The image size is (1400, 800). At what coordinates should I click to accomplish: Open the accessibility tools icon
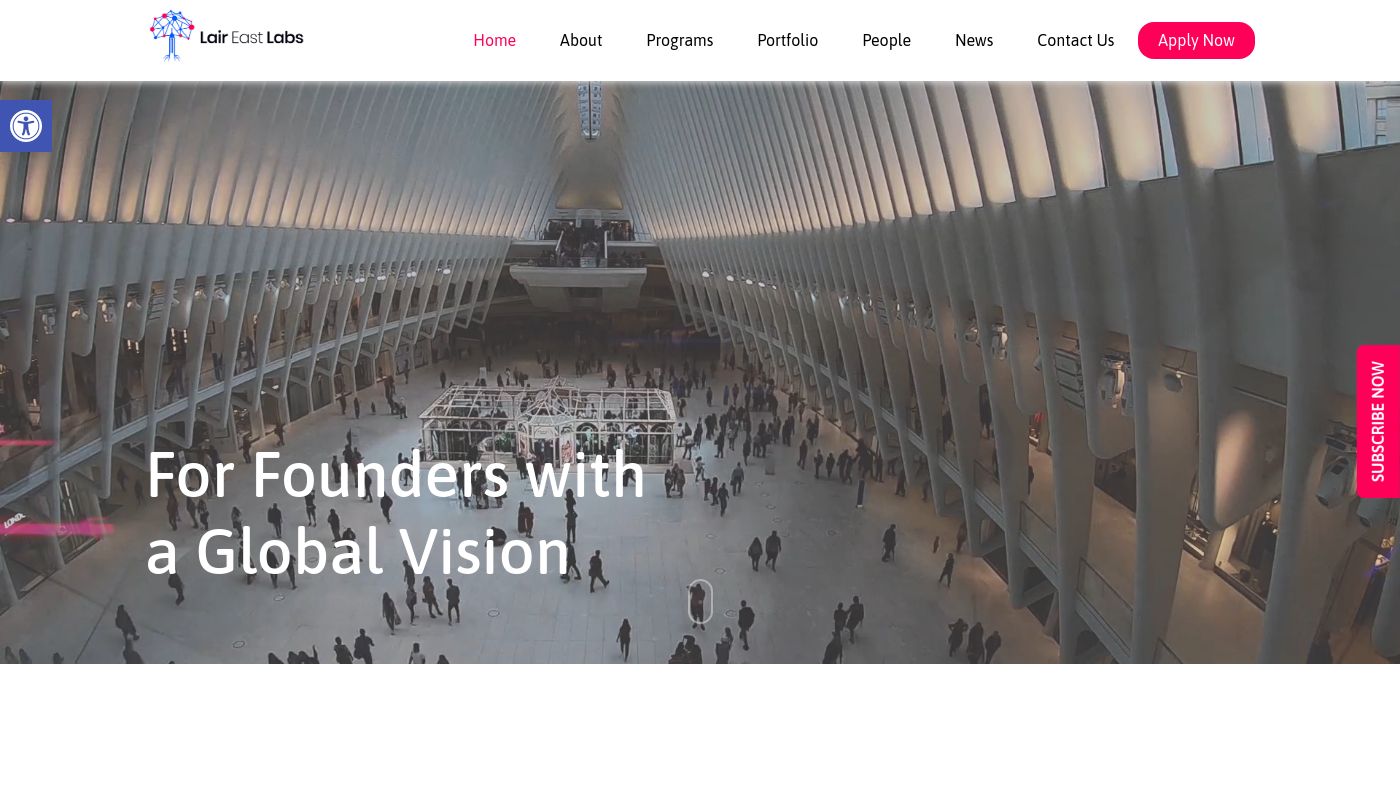[26, 126]
